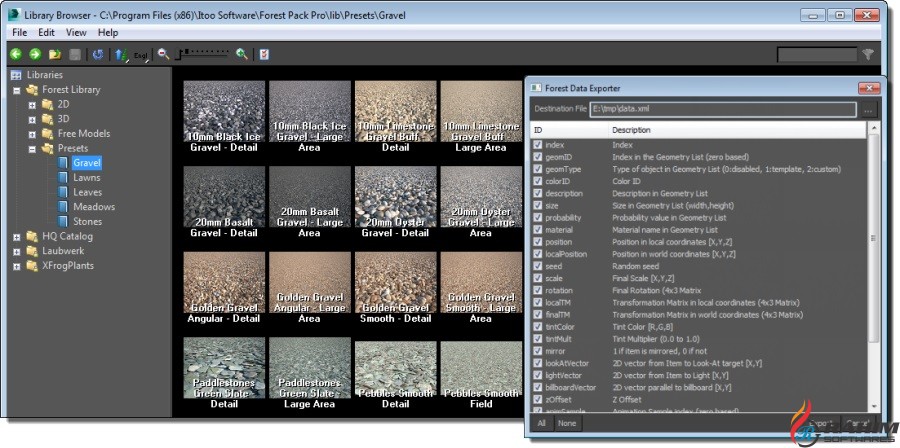Click the zoom in magnifier icon

pyautogui.click(x=241, y=54)
